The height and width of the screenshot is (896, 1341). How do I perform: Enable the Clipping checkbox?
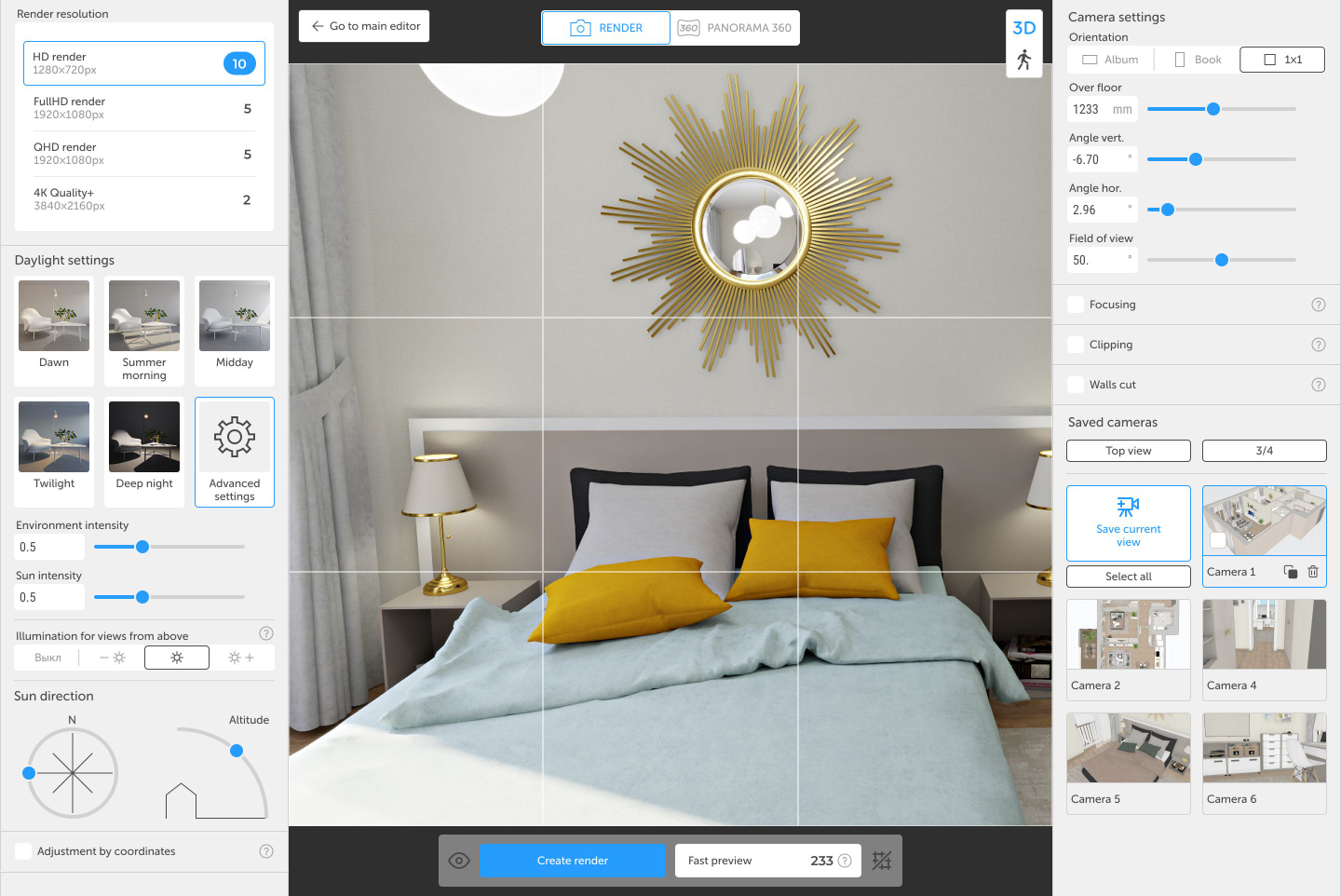(x=1076, y=345)
